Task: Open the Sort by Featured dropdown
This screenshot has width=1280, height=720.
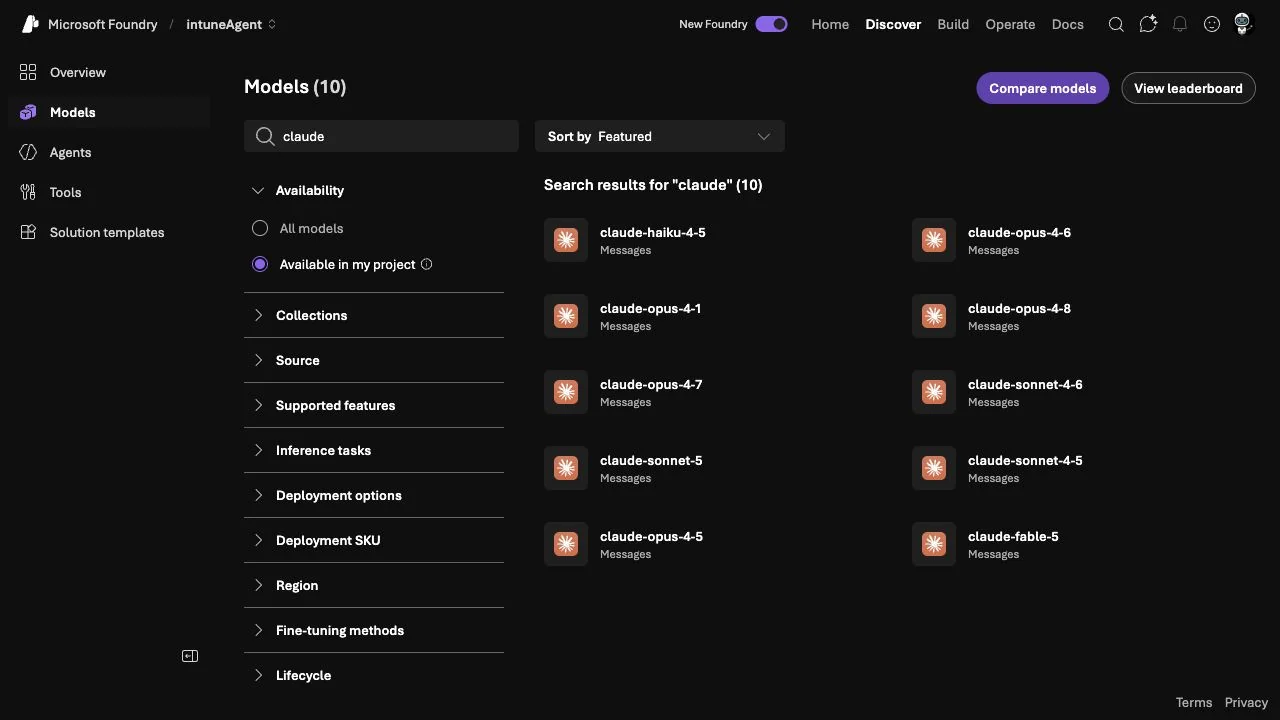Action: click(x=660, y=136)
